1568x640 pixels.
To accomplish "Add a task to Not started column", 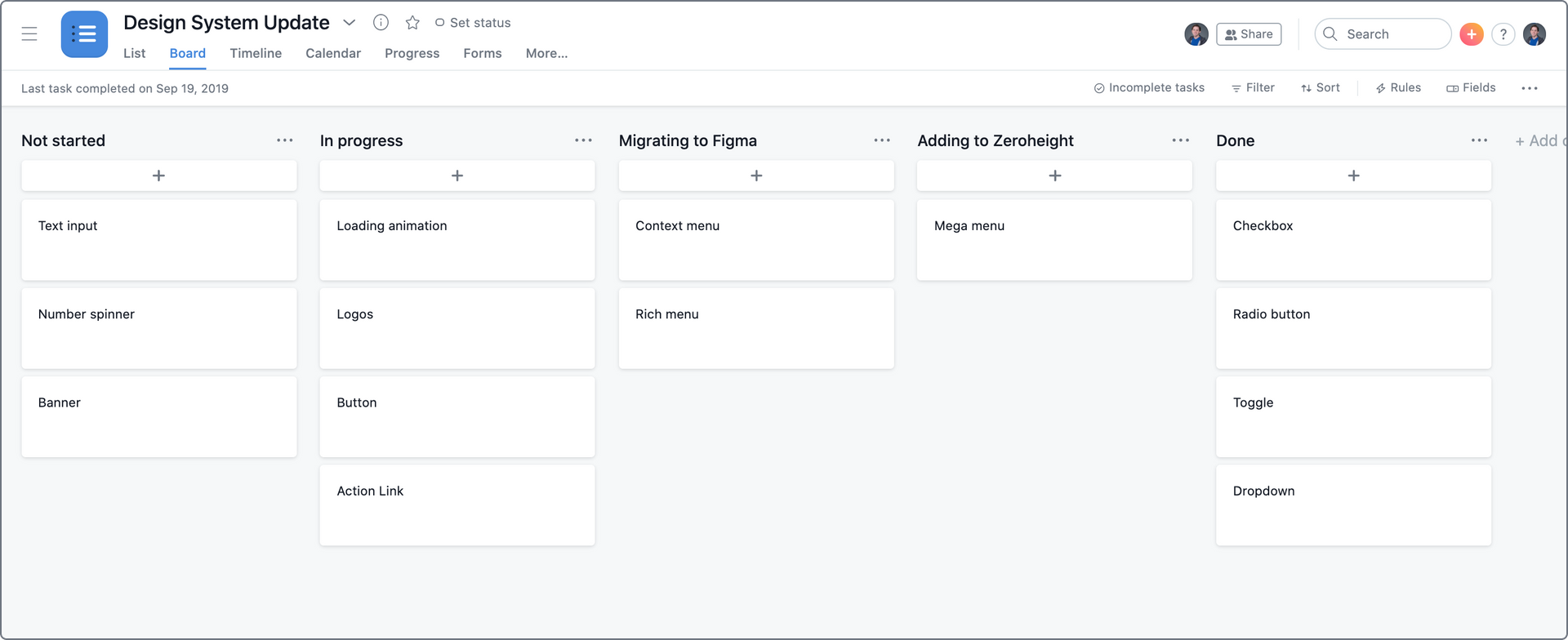I will tap(159, 176).
